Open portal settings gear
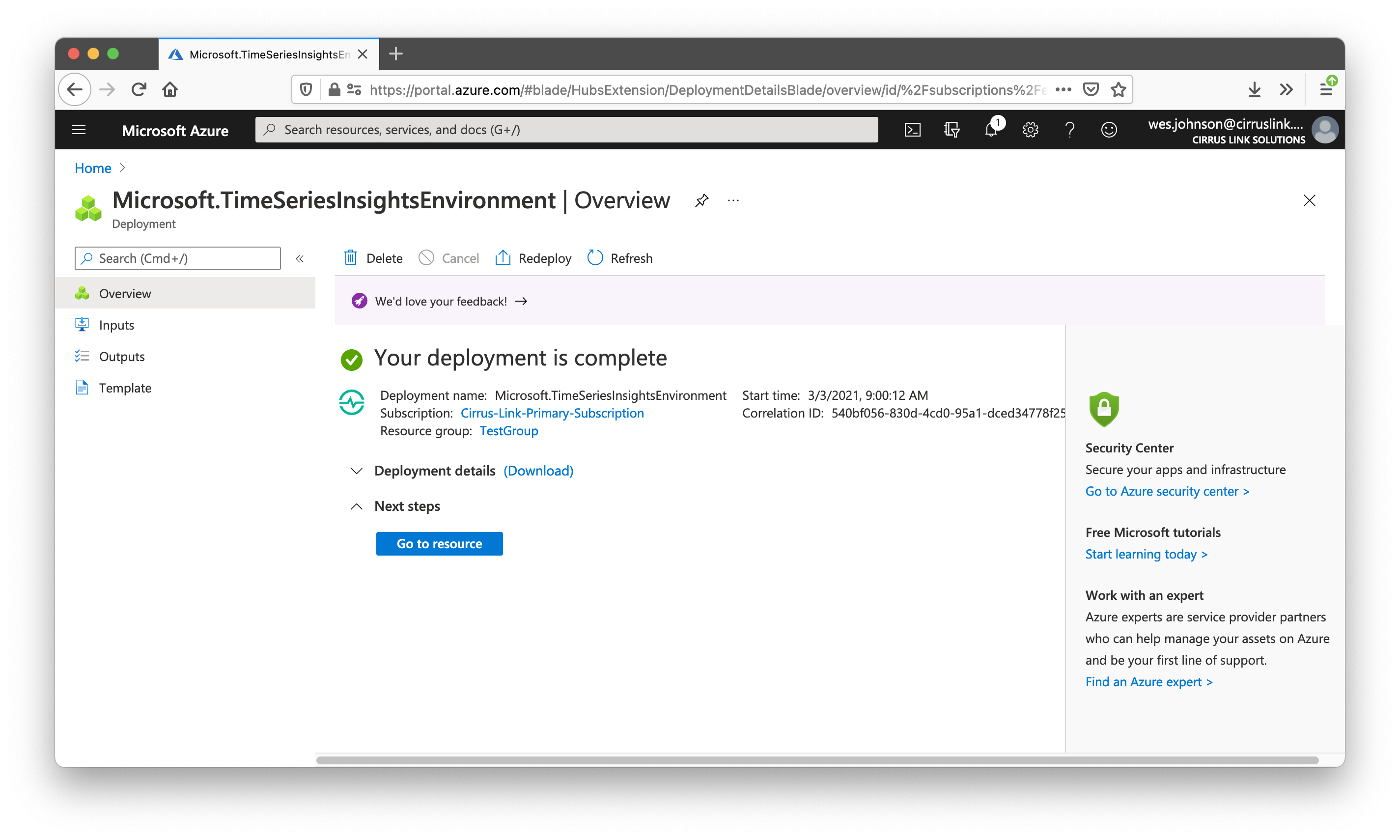Screen dimensions: 1400x840 [x=1030, y=130]
